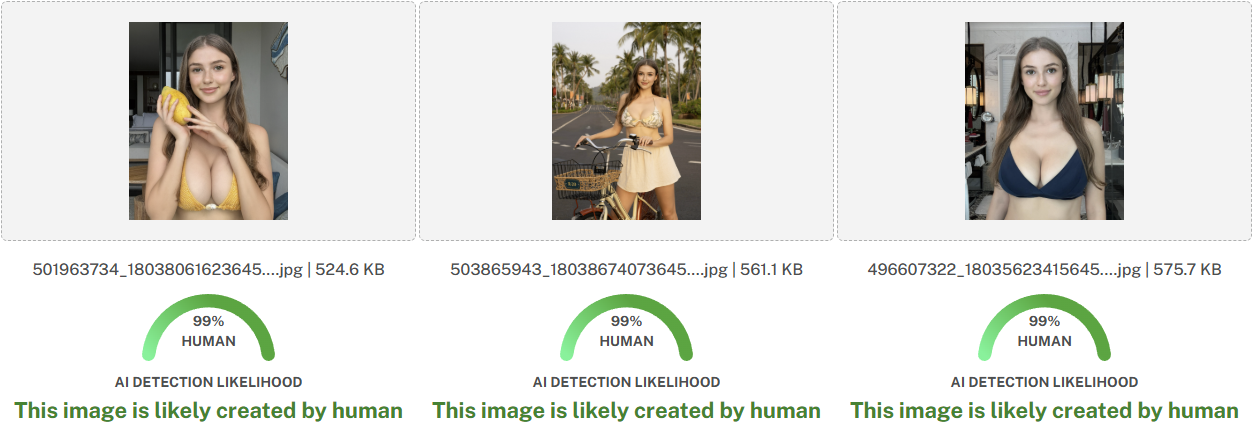This screenshot has height=431, width=1253.
Task: Click the 99% HUMAN score below 524.6 KB file
Action: coord(208,331)
